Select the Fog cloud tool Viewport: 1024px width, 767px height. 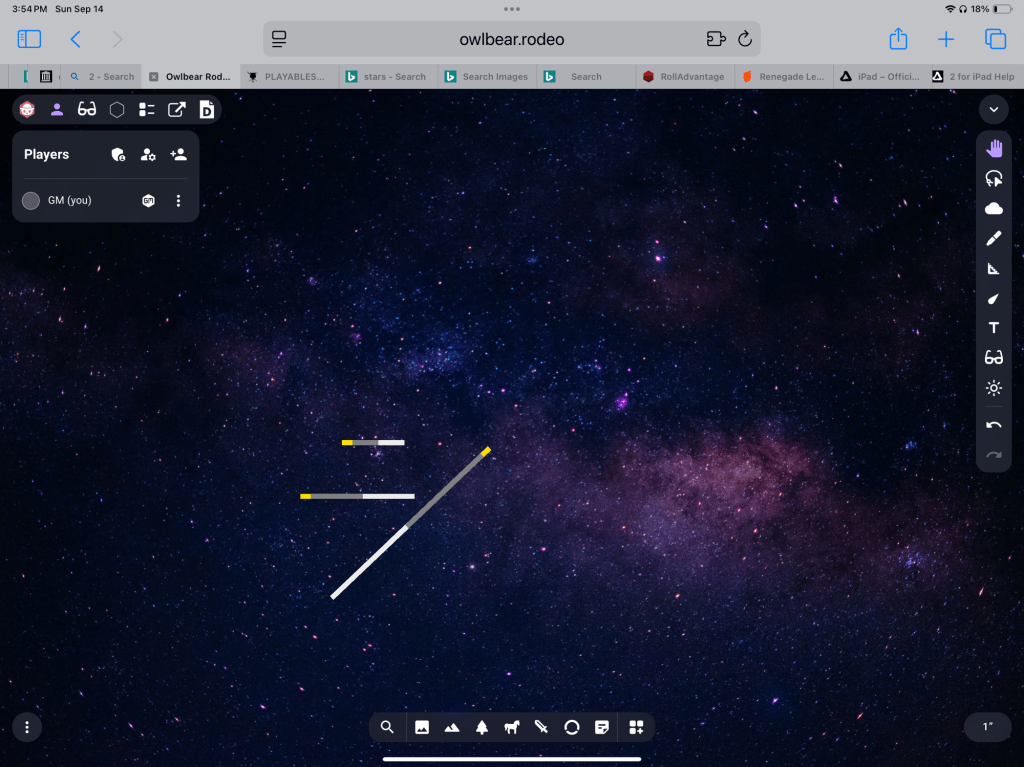[993, 208]
